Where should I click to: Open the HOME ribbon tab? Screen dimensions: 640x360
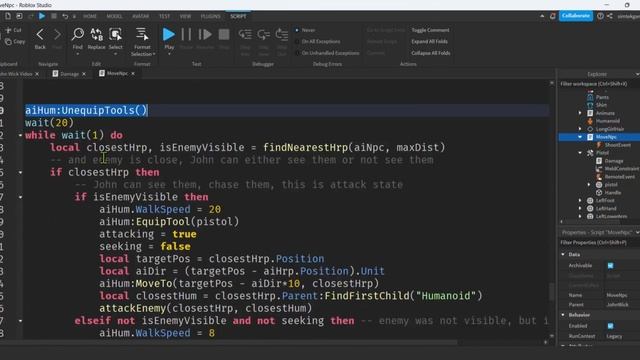click(x=90, y=16)
